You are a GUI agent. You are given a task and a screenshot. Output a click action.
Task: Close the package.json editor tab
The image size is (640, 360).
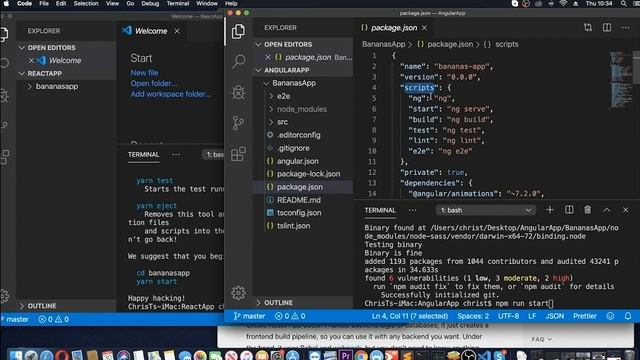click(424, 28)
